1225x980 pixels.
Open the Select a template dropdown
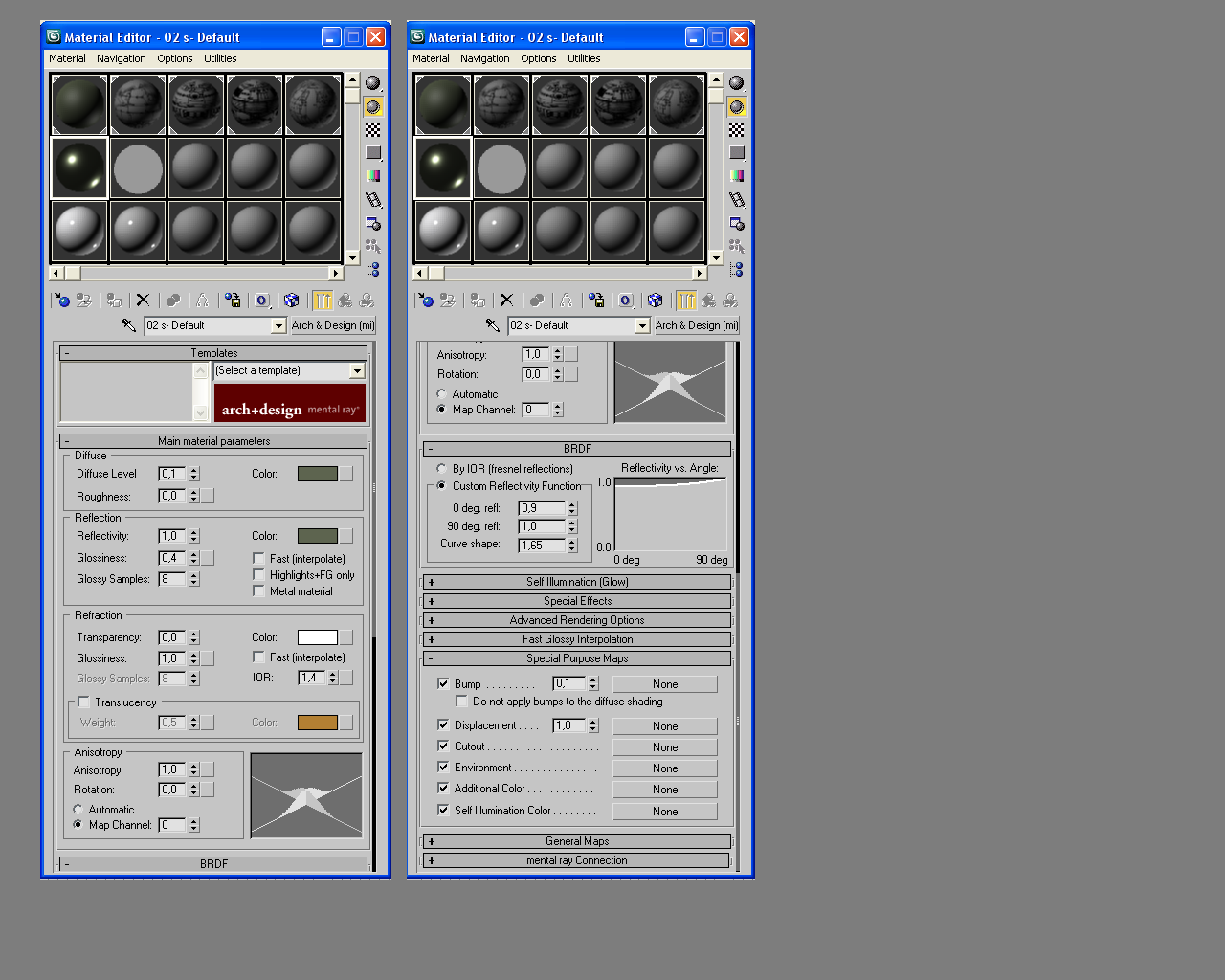coord(357,371)
